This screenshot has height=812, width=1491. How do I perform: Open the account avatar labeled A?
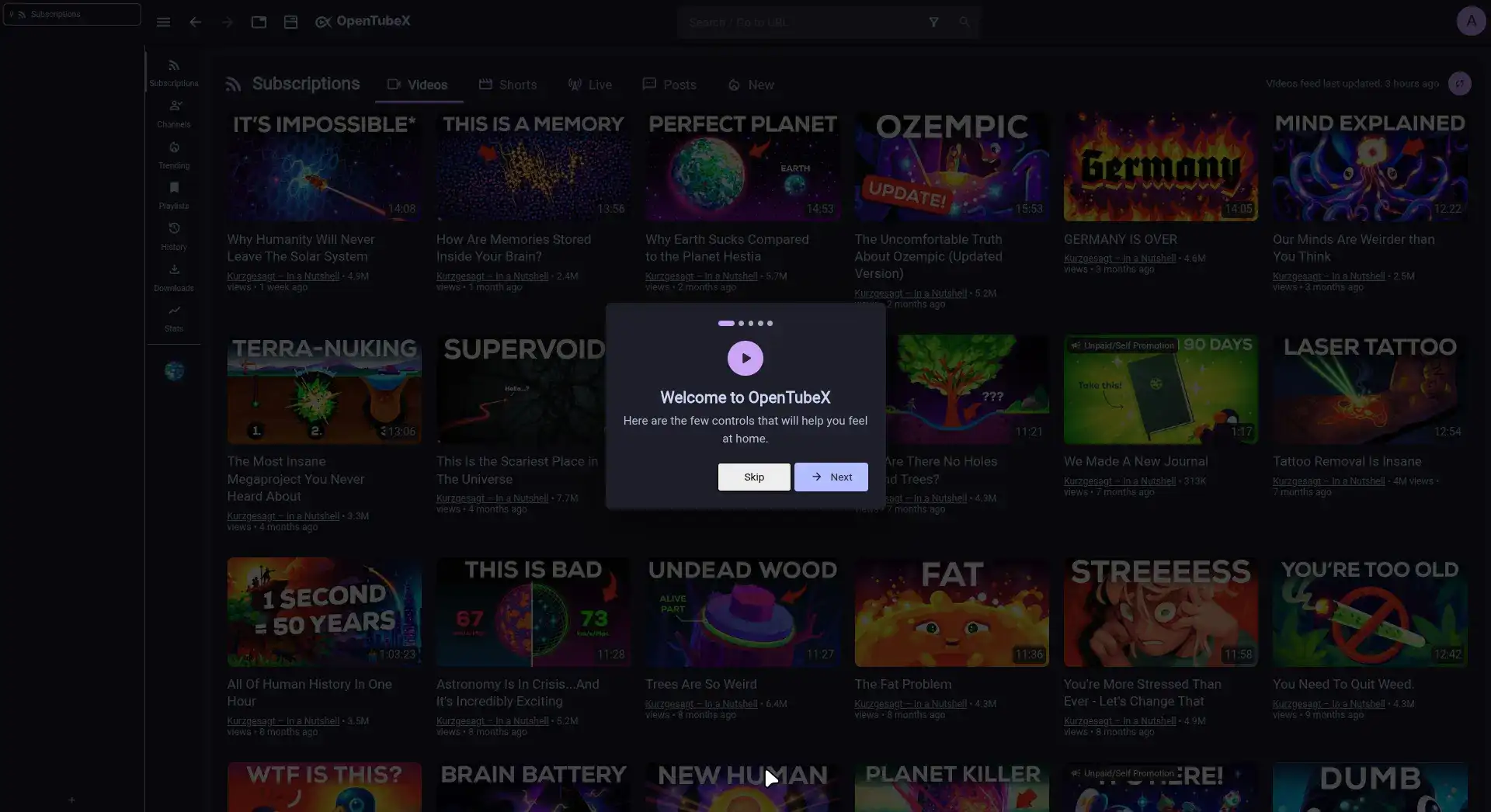click(x=1471, y=22)
